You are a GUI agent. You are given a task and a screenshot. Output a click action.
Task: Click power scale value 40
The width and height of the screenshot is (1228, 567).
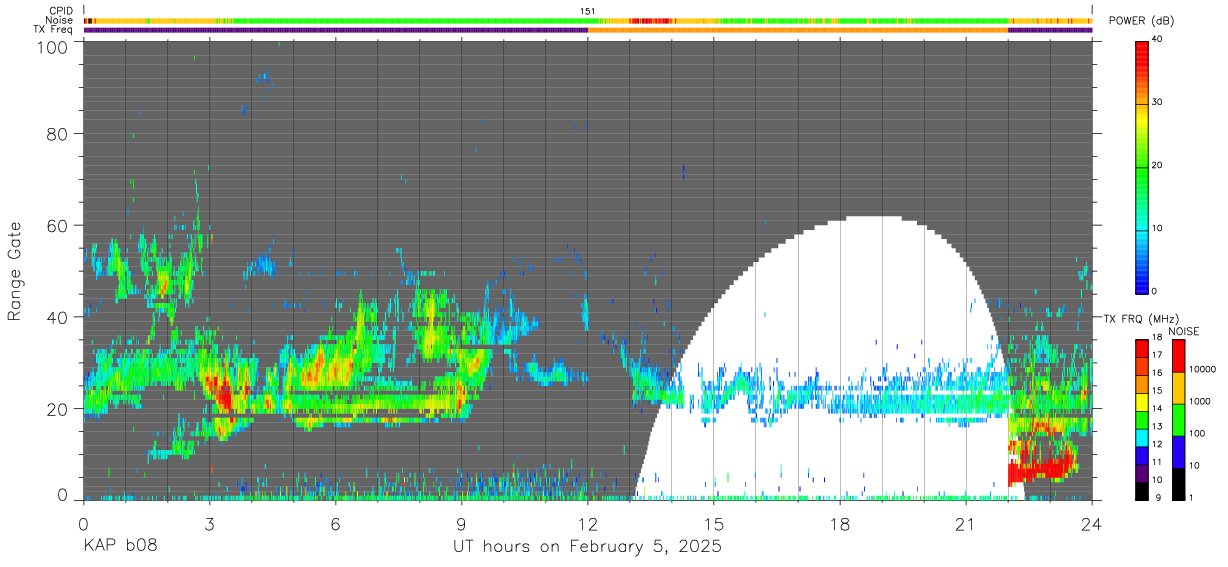click(x=1157, y=40)
